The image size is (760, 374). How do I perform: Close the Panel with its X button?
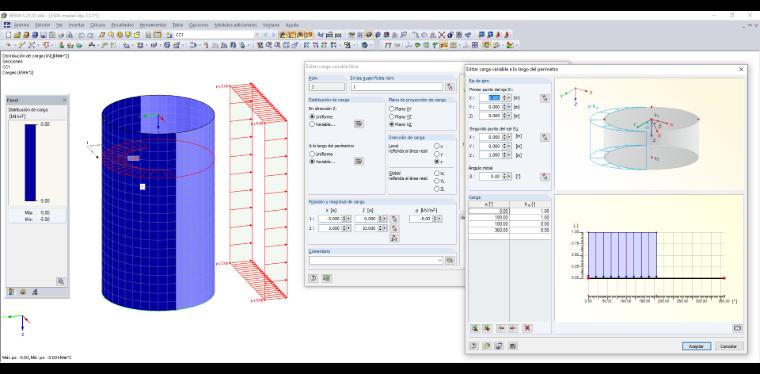65,100
